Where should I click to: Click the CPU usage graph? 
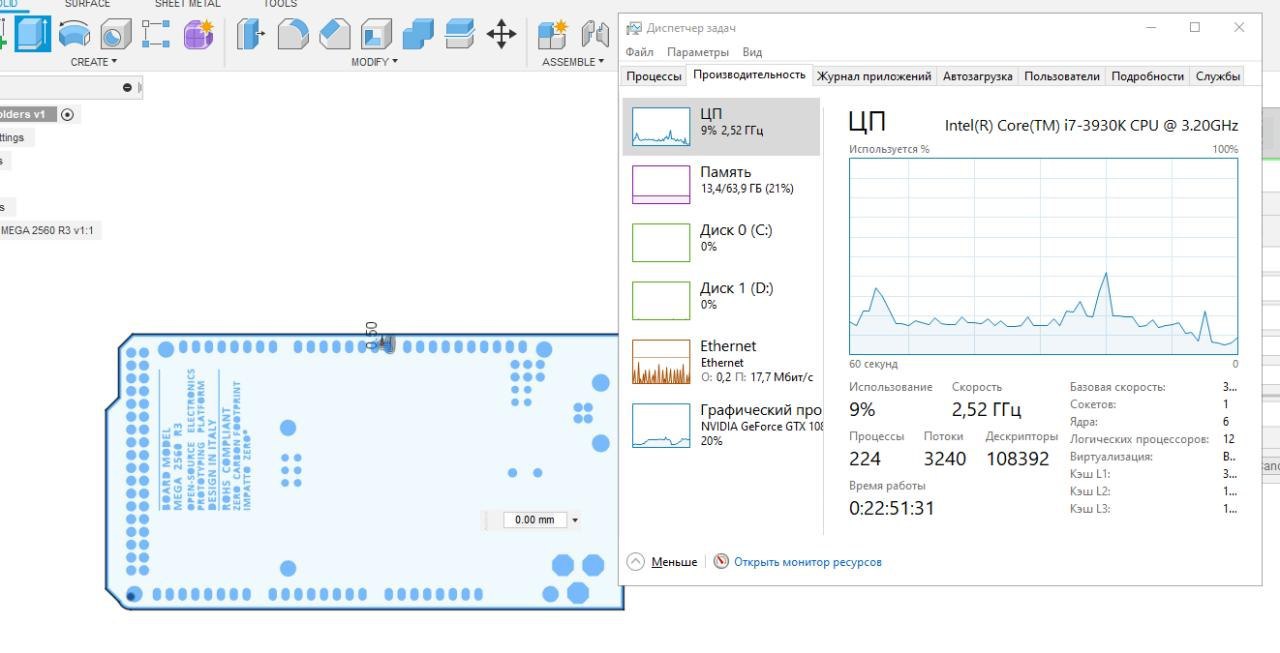point(1043,257)
